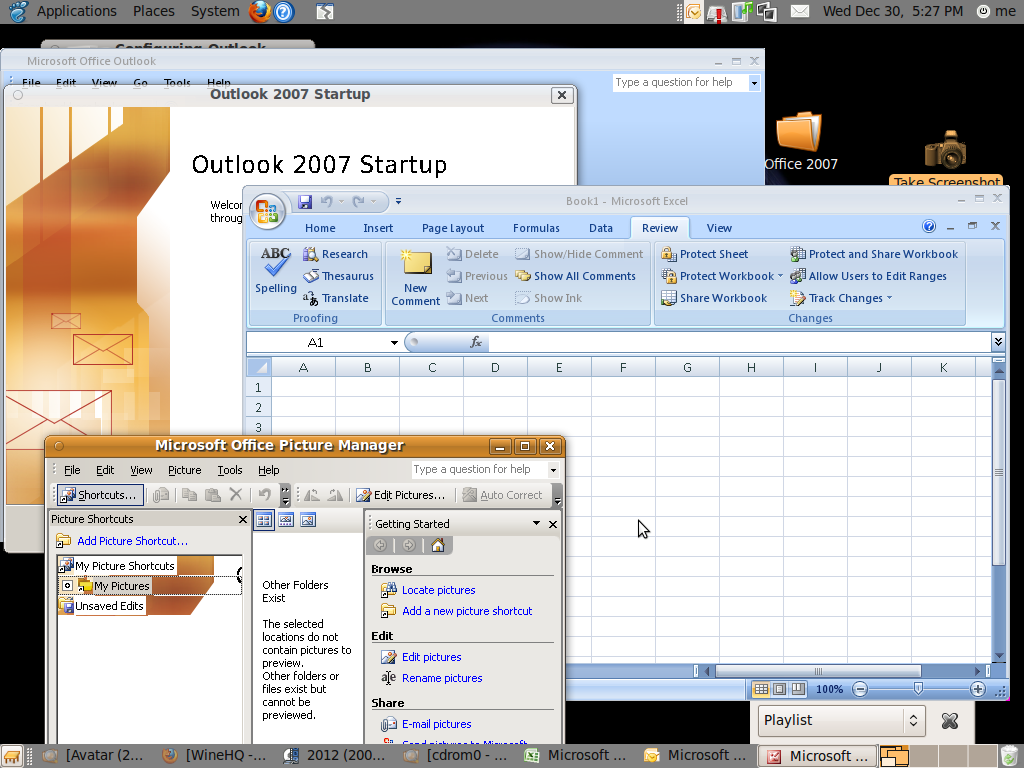Click Auto Correct in Picture Manager toolbar
The width and height of the screenshot is (1024, 768).
pyautogui.click(x=502, y=495)
